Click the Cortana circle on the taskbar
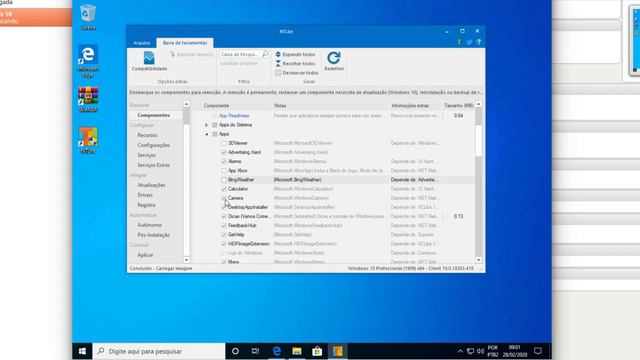This screenshot has height=360, width=640. pos(235,351)
